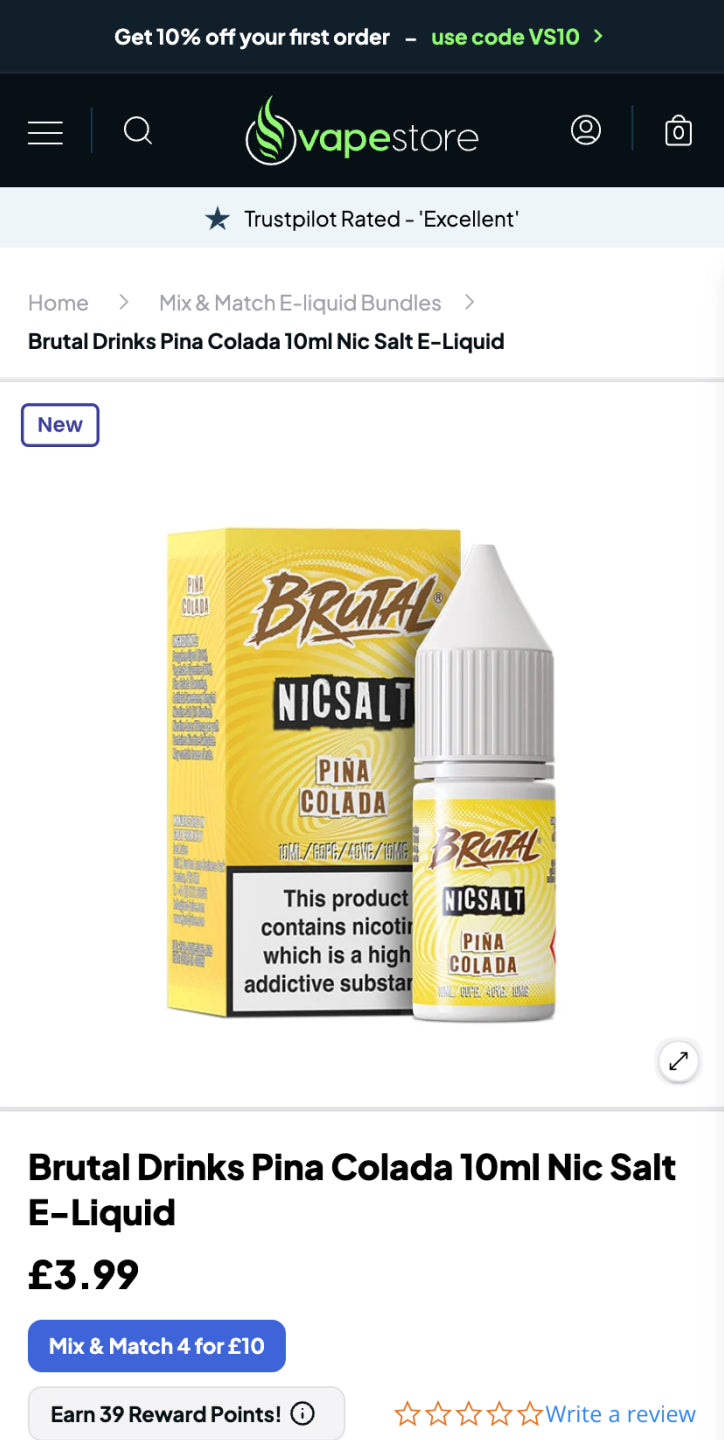Click Write a review link

(x=620, y=1414)
